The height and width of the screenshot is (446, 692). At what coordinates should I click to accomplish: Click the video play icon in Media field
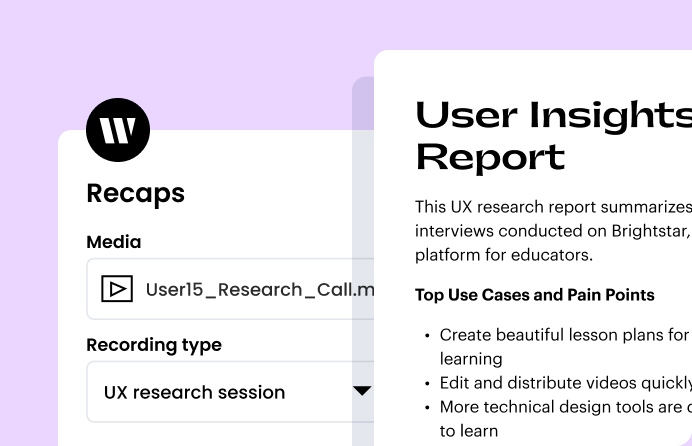click(117, 289)
